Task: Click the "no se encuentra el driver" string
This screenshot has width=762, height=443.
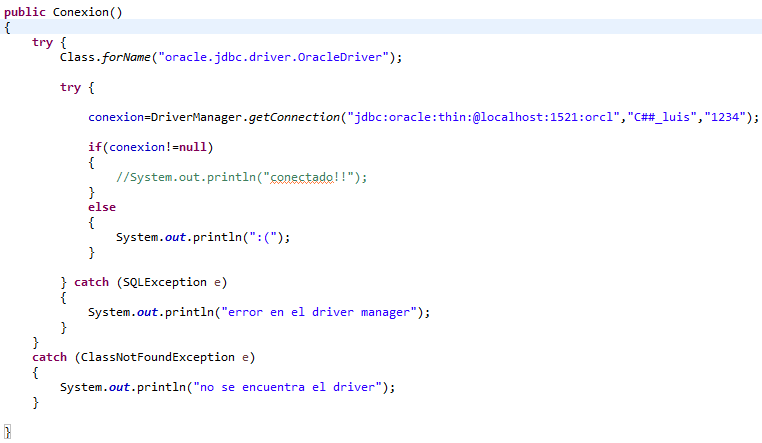Action: (x=288, y=387)
